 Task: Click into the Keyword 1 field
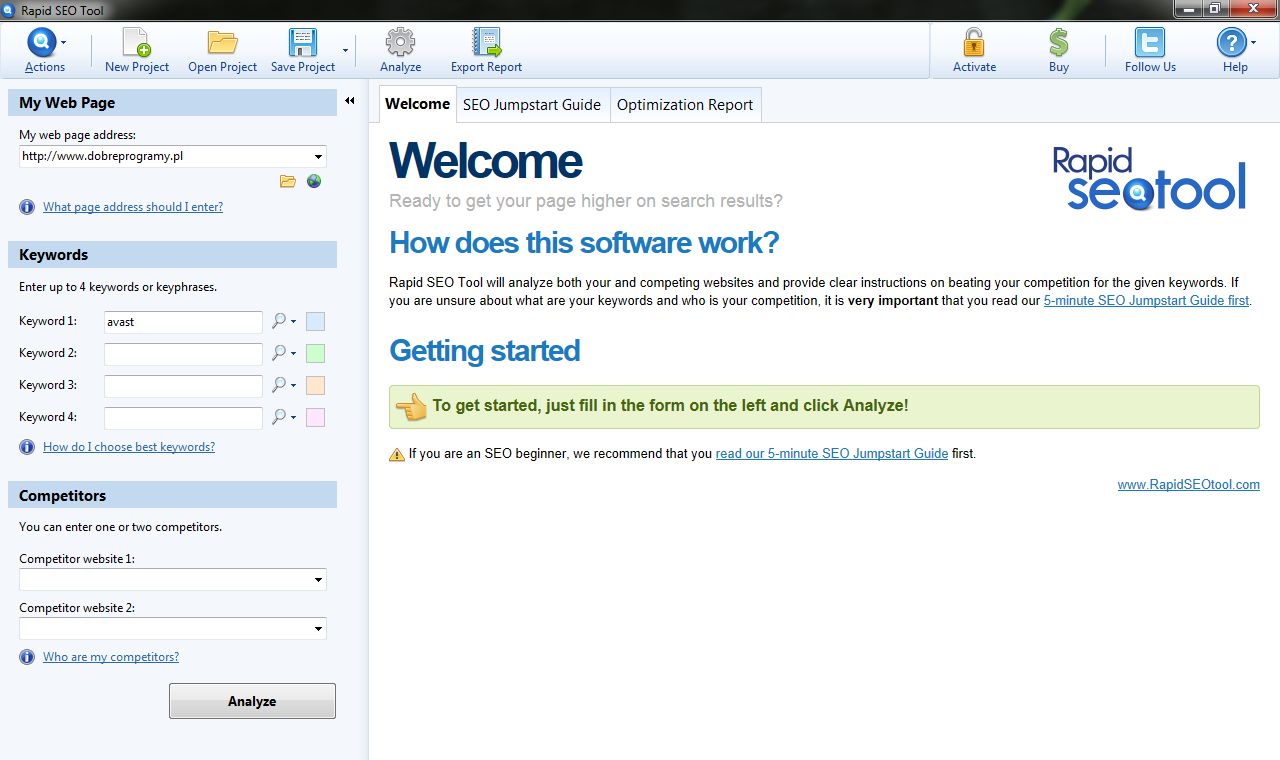(x=183, y=322)
